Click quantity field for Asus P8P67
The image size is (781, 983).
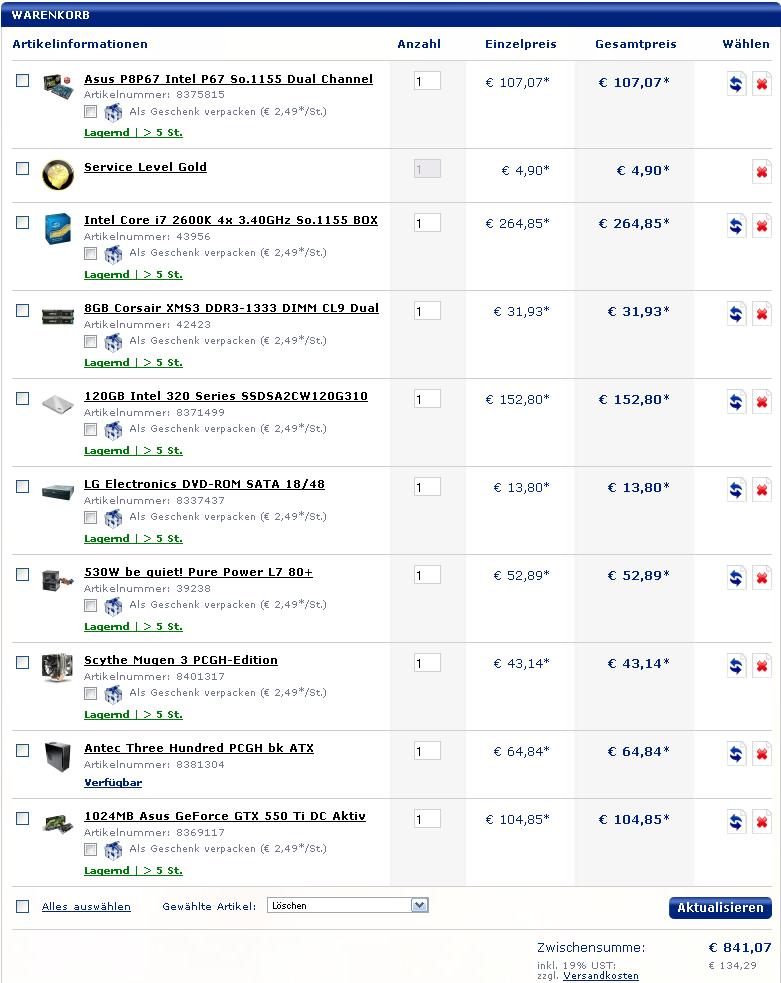[x=427, y=81]
